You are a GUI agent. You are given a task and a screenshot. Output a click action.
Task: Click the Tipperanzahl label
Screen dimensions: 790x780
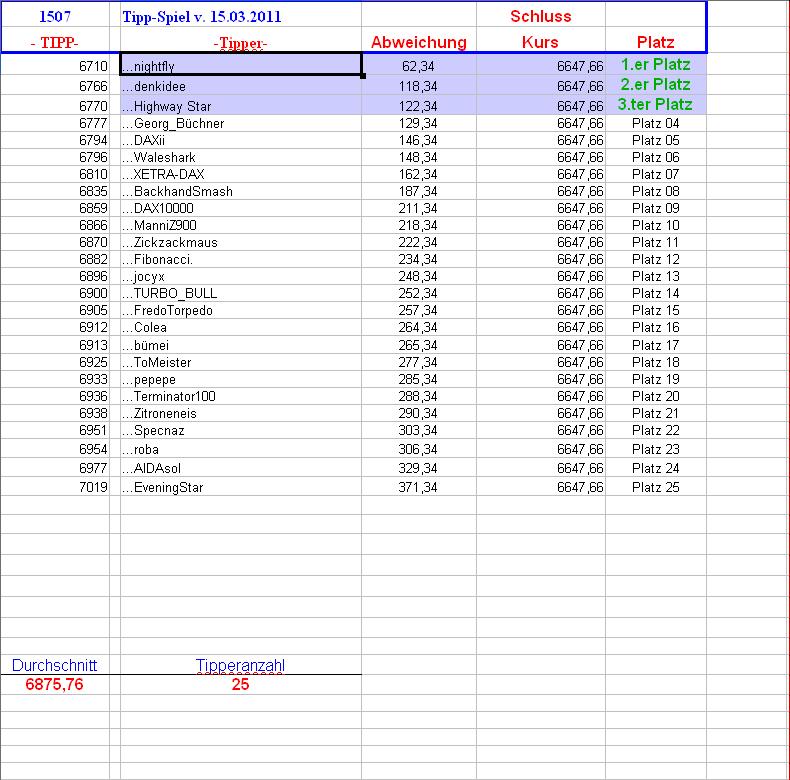click(x=240, y=665)
